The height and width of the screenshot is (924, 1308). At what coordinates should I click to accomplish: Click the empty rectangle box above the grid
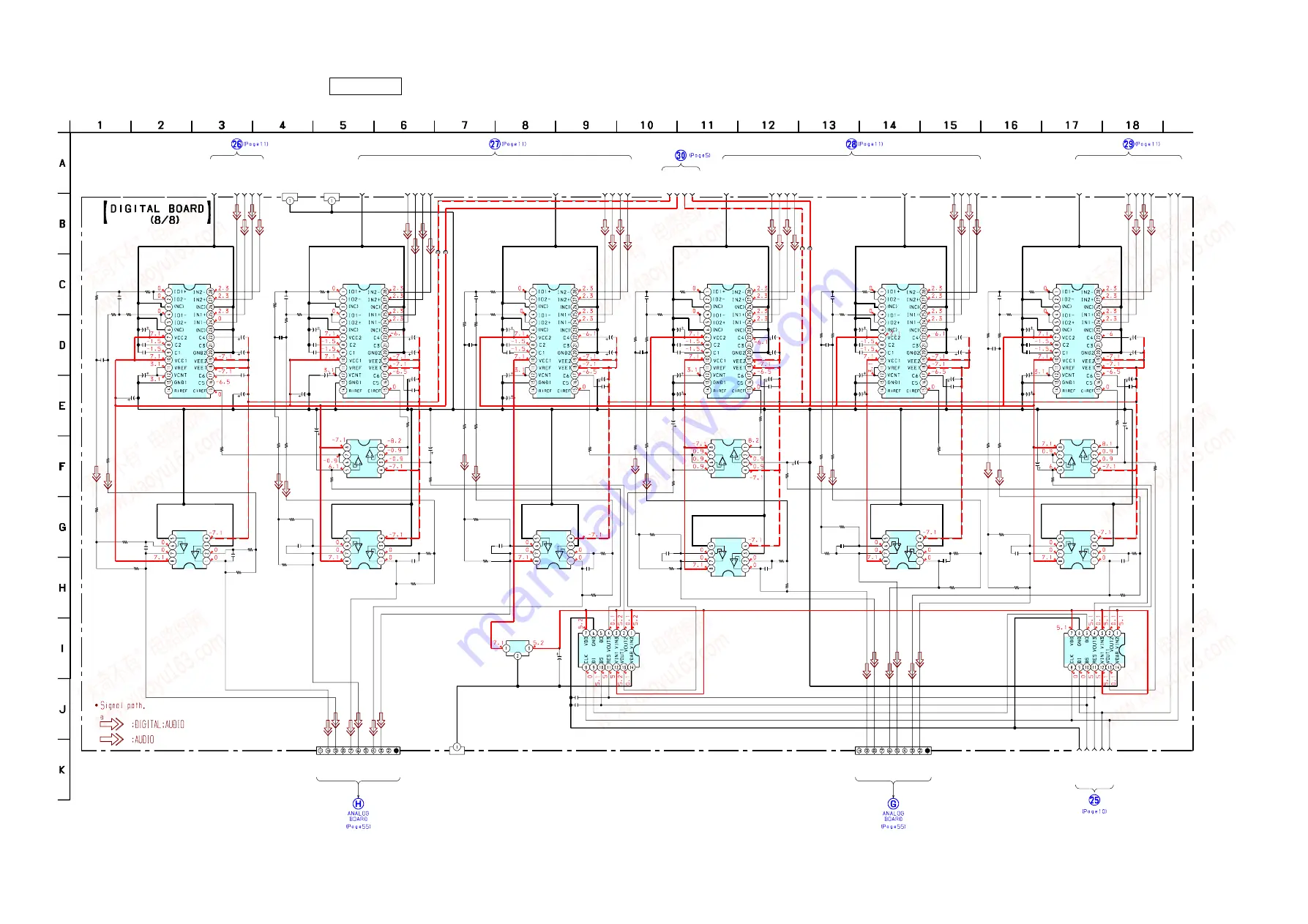(x=365, y=86)
